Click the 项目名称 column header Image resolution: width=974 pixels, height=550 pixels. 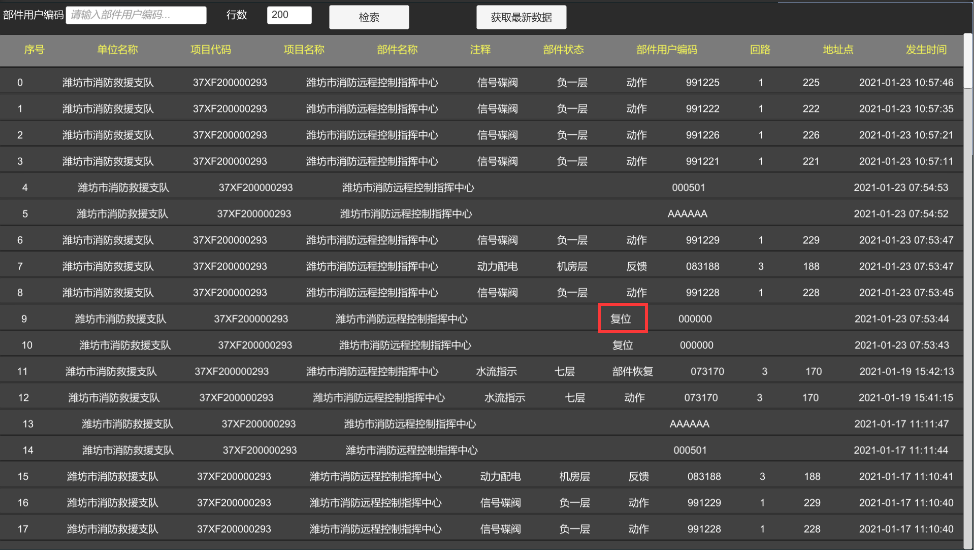pos(304,50)
